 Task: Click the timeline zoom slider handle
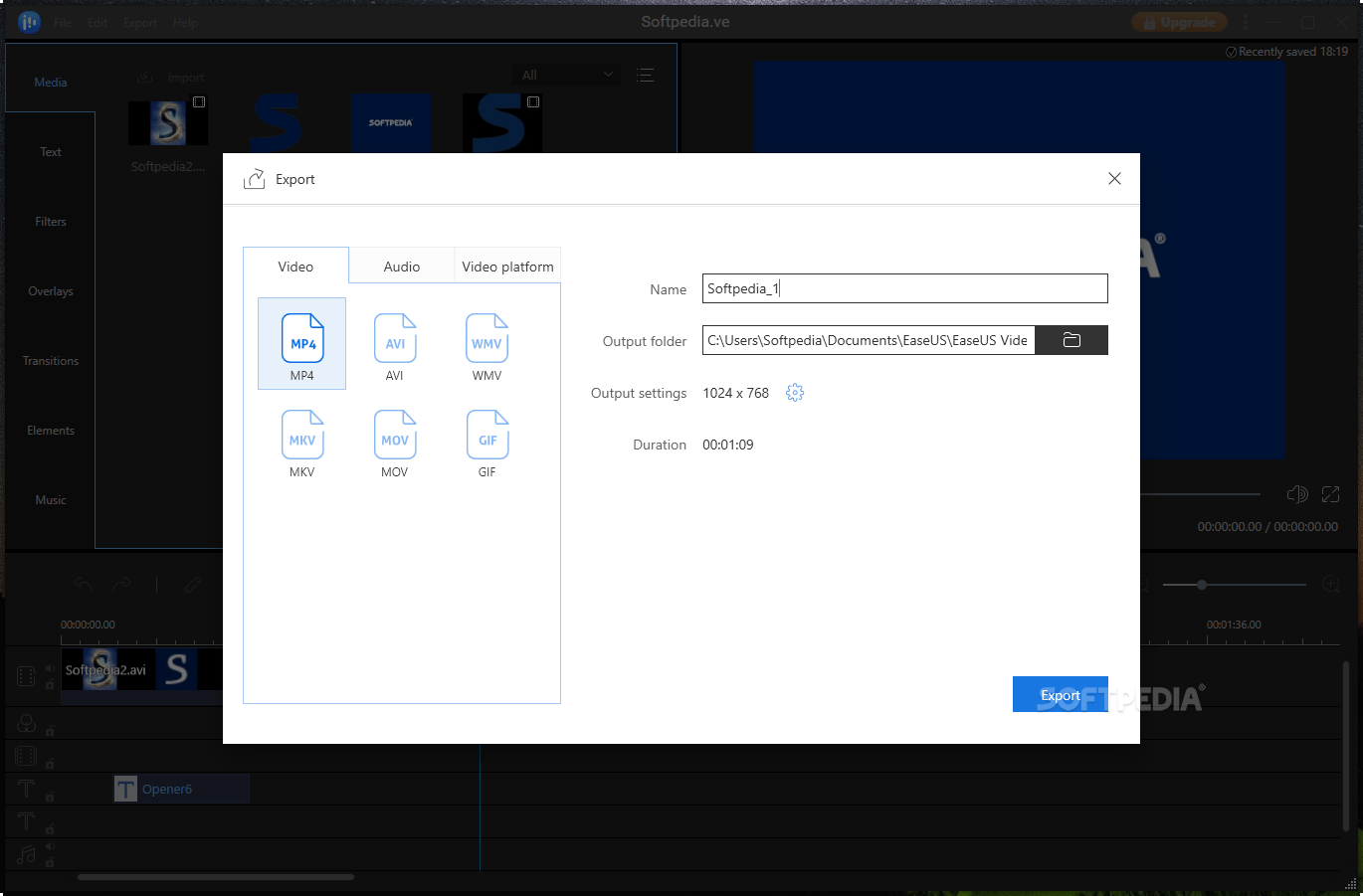1203,584
